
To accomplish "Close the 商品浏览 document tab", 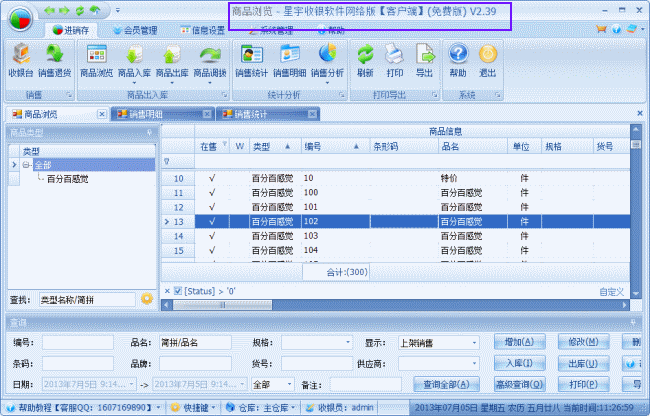I will click(x=102, y=114).
